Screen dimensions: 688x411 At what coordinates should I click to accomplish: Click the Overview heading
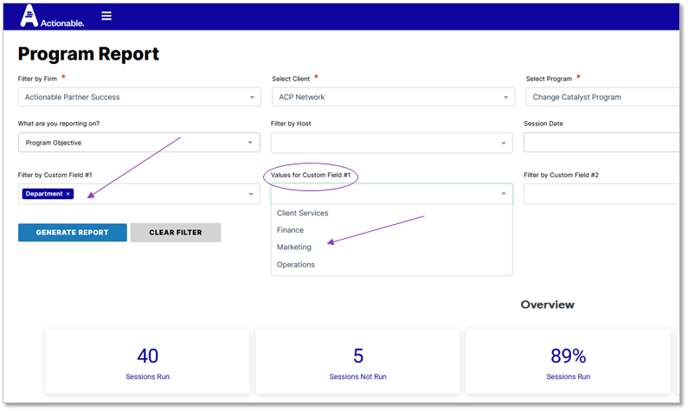pos(547,305)
